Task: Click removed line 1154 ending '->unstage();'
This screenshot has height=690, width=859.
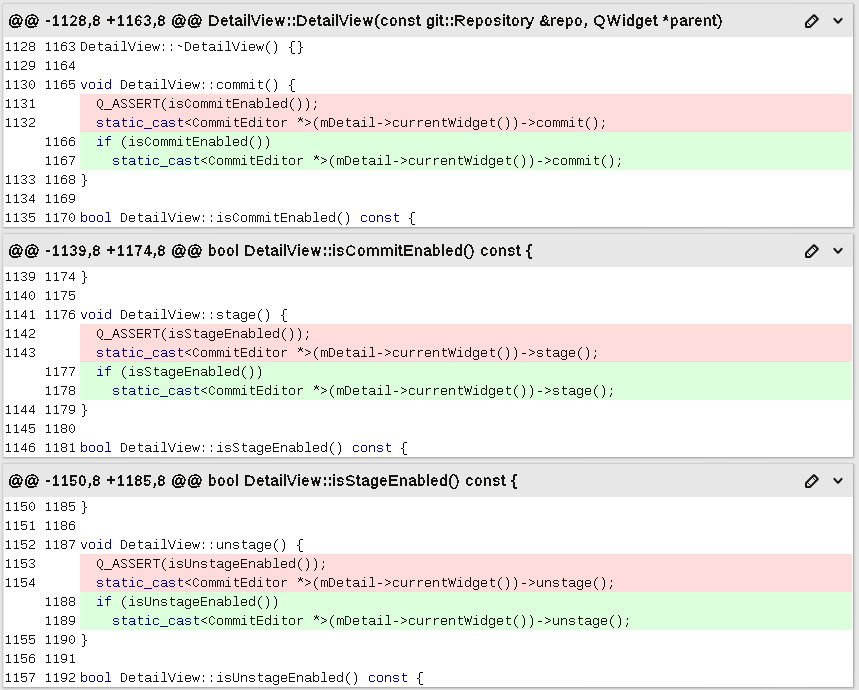Action: tap(466, 583)
